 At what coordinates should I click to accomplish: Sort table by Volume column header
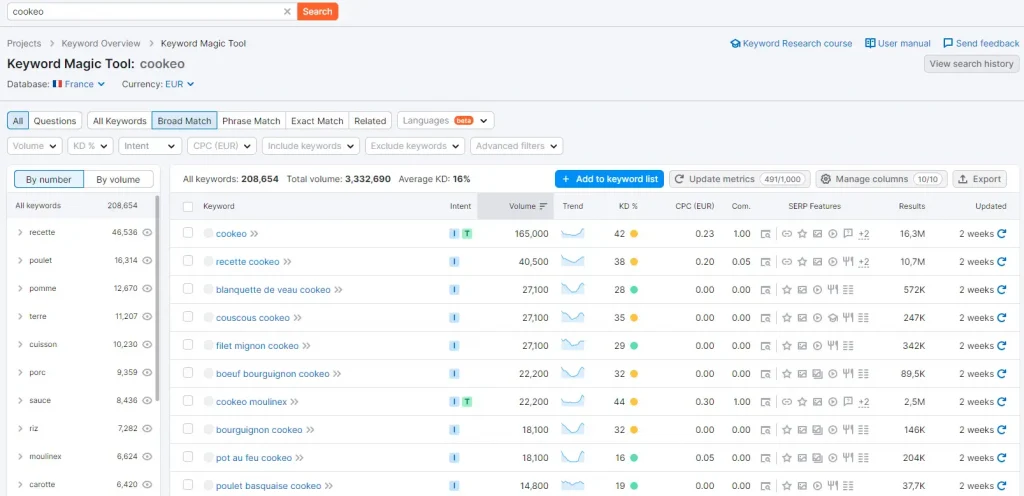tap(515, 206)
